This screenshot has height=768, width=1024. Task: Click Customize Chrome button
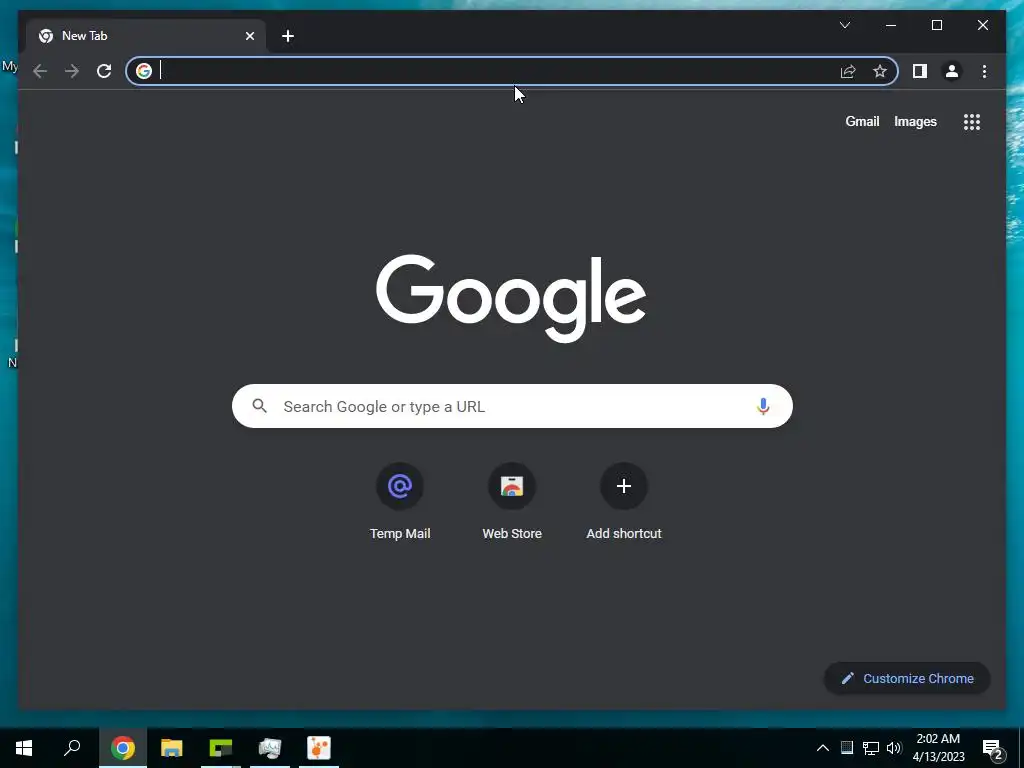(x=907, y=679)
